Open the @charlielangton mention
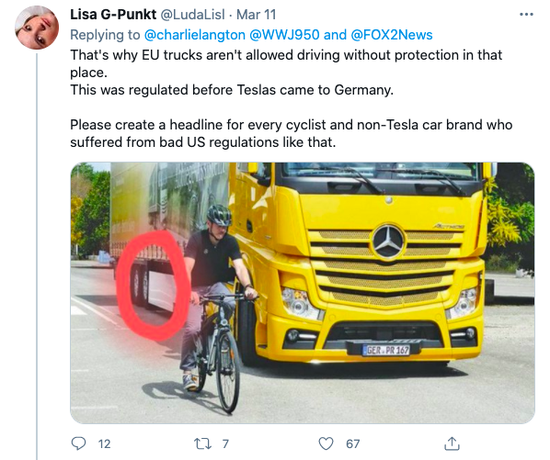Viewport: 550px width, 460px height. pyautogui.click(x=195, y=35)
